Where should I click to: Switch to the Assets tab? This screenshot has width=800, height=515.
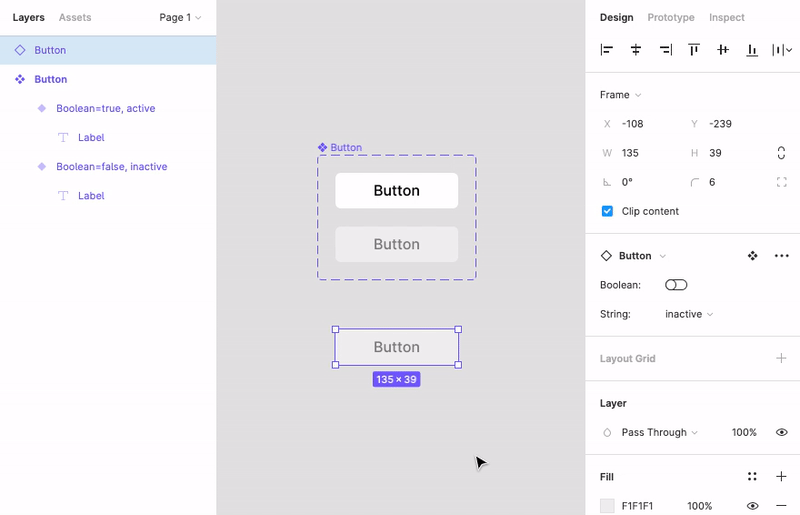tap(75, 18)
